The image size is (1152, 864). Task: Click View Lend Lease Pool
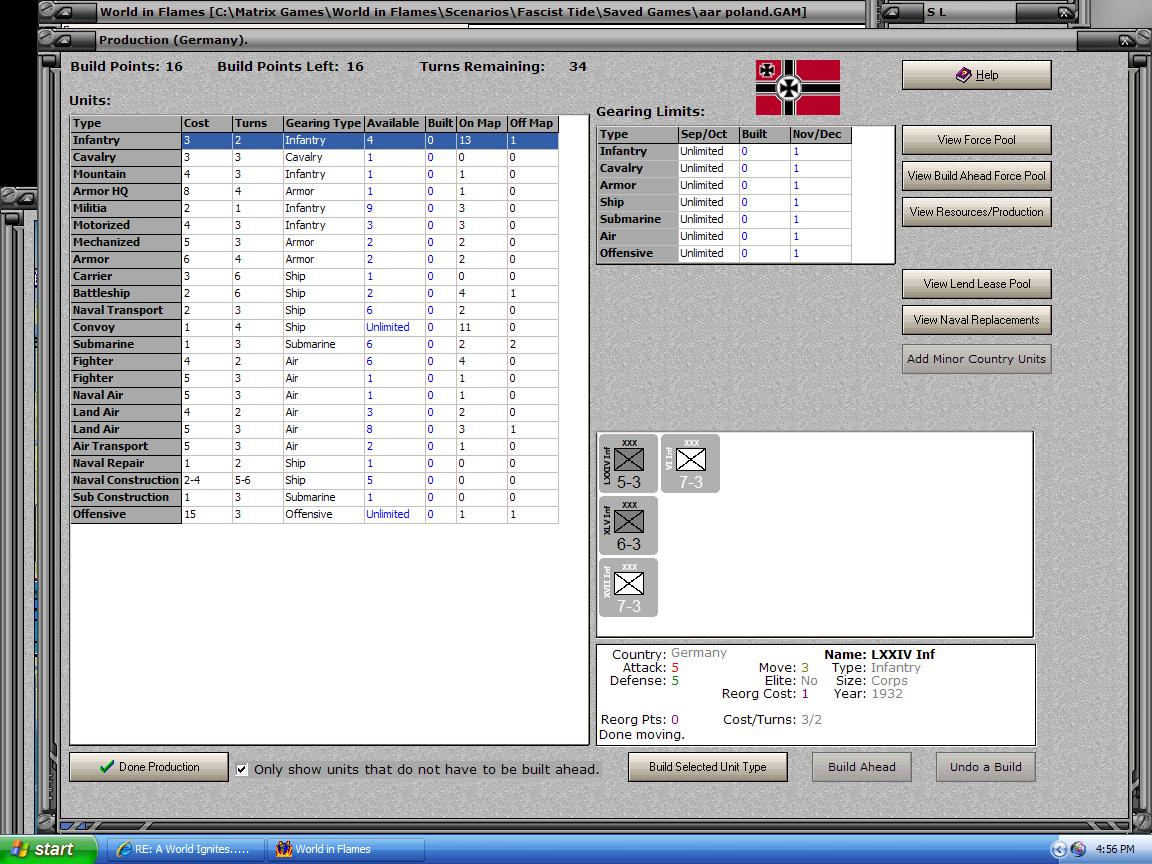pos(976,284)
